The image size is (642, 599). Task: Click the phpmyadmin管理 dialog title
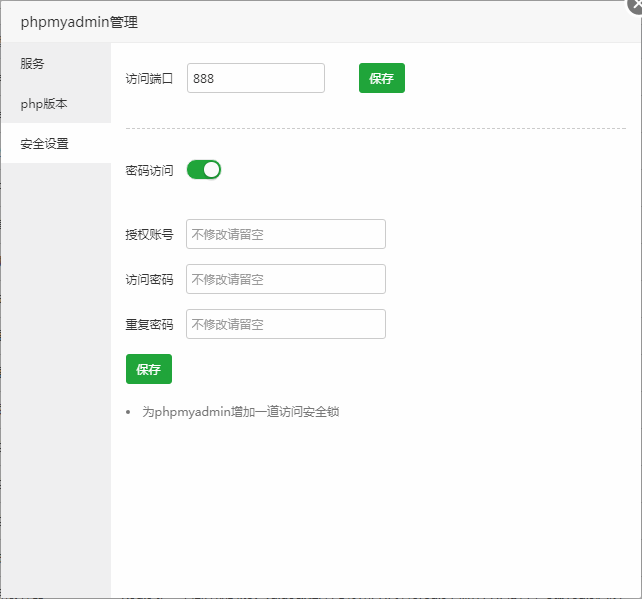[79, 22]
